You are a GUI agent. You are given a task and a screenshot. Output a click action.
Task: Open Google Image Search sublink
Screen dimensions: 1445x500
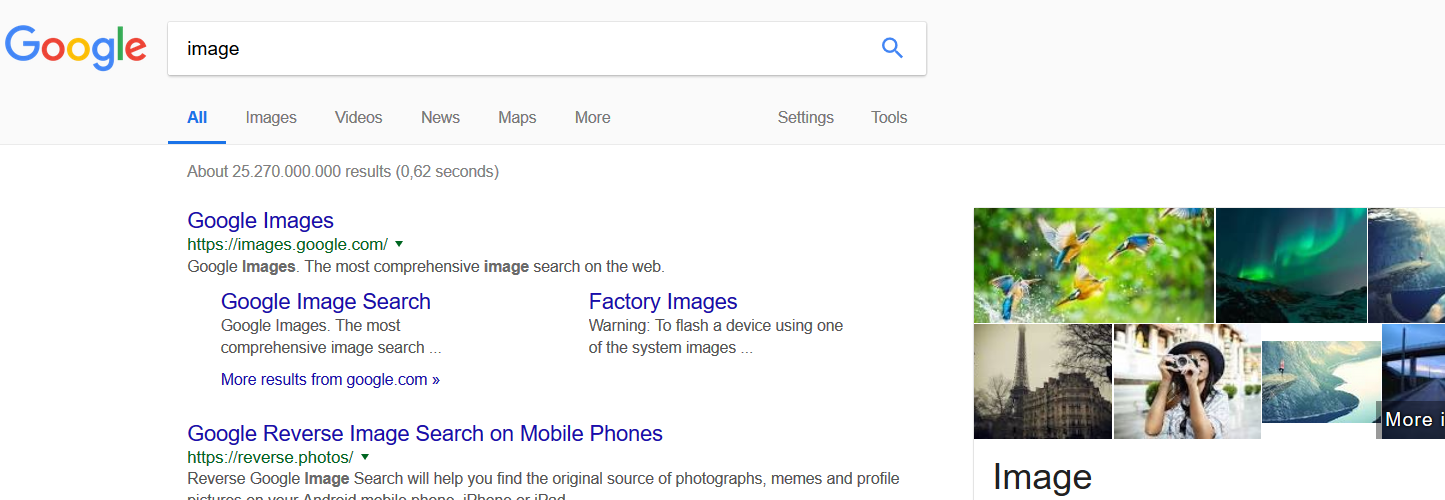point(326,302)
